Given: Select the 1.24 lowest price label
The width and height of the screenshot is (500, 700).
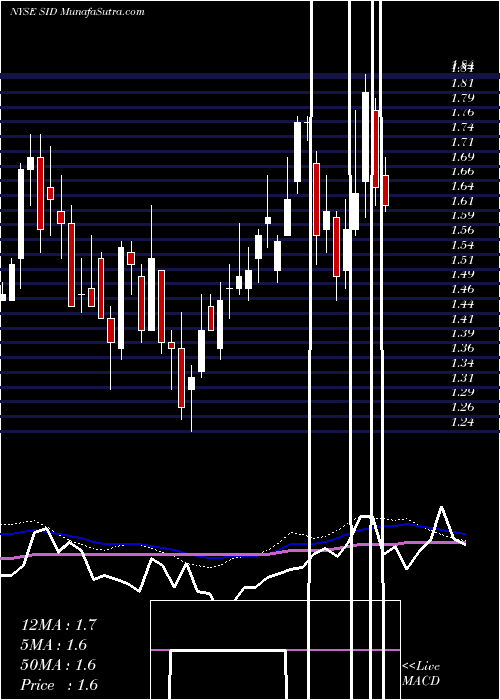Looking at the screenshot, I should pyautogui.click(x=462, y=422).
